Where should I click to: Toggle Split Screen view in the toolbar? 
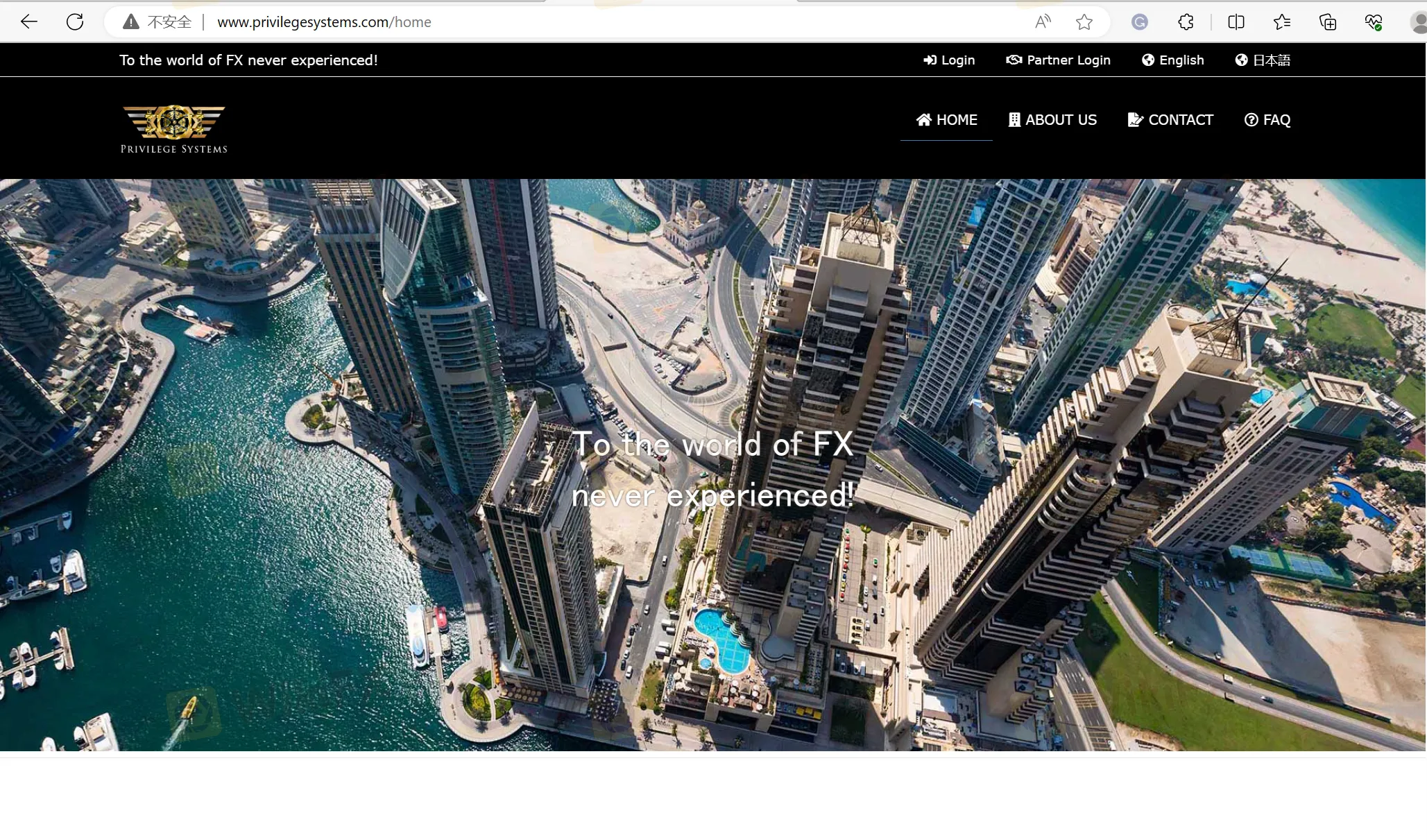[x=1237, y=22]
